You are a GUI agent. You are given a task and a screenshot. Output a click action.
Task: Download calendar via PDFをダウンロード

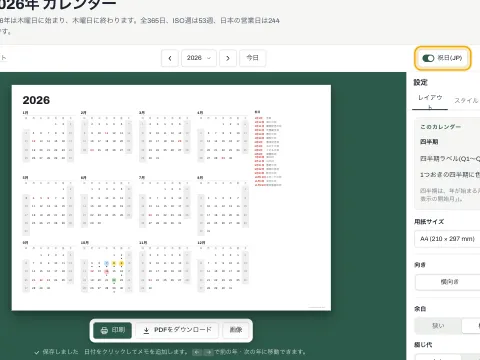click(177, 330)
